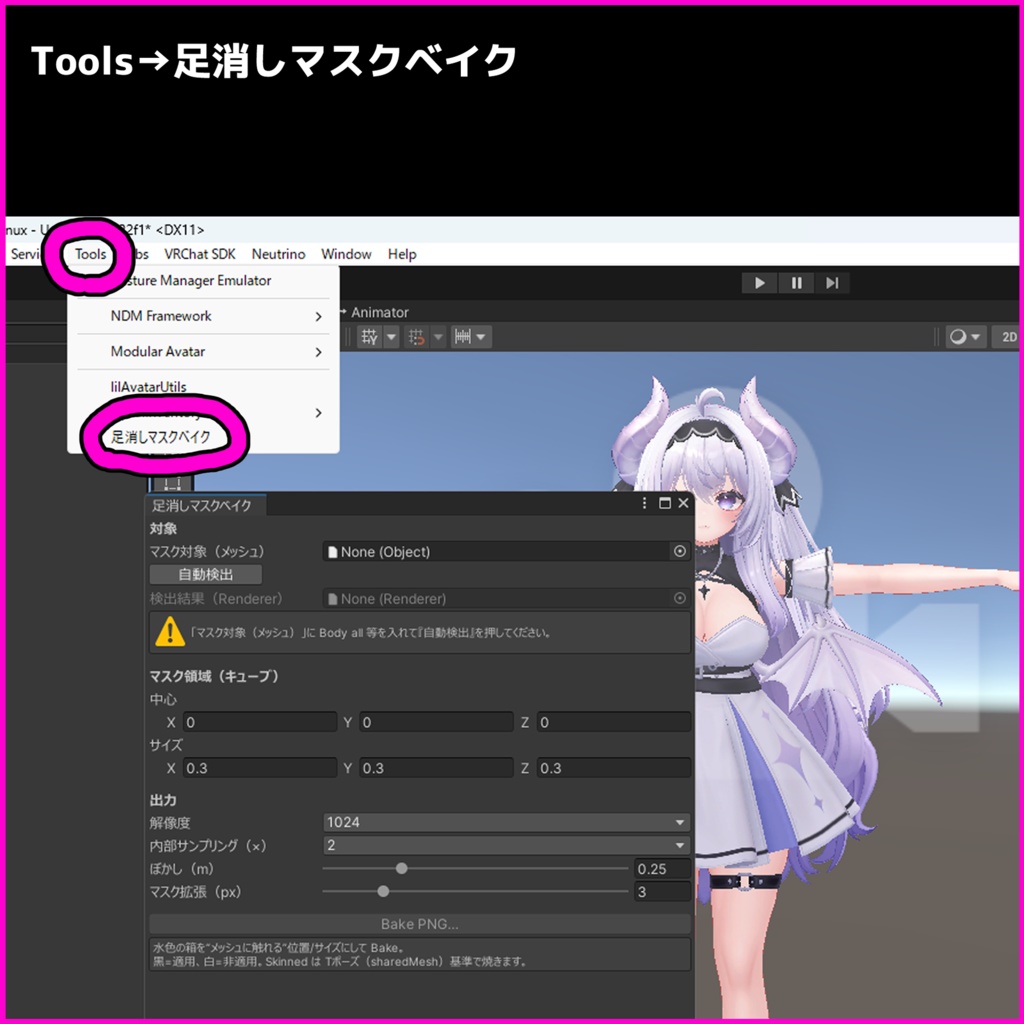Close the 足消しマスクベイク window
Screen dimensions: 1024x1024
[x=683, y=503]
